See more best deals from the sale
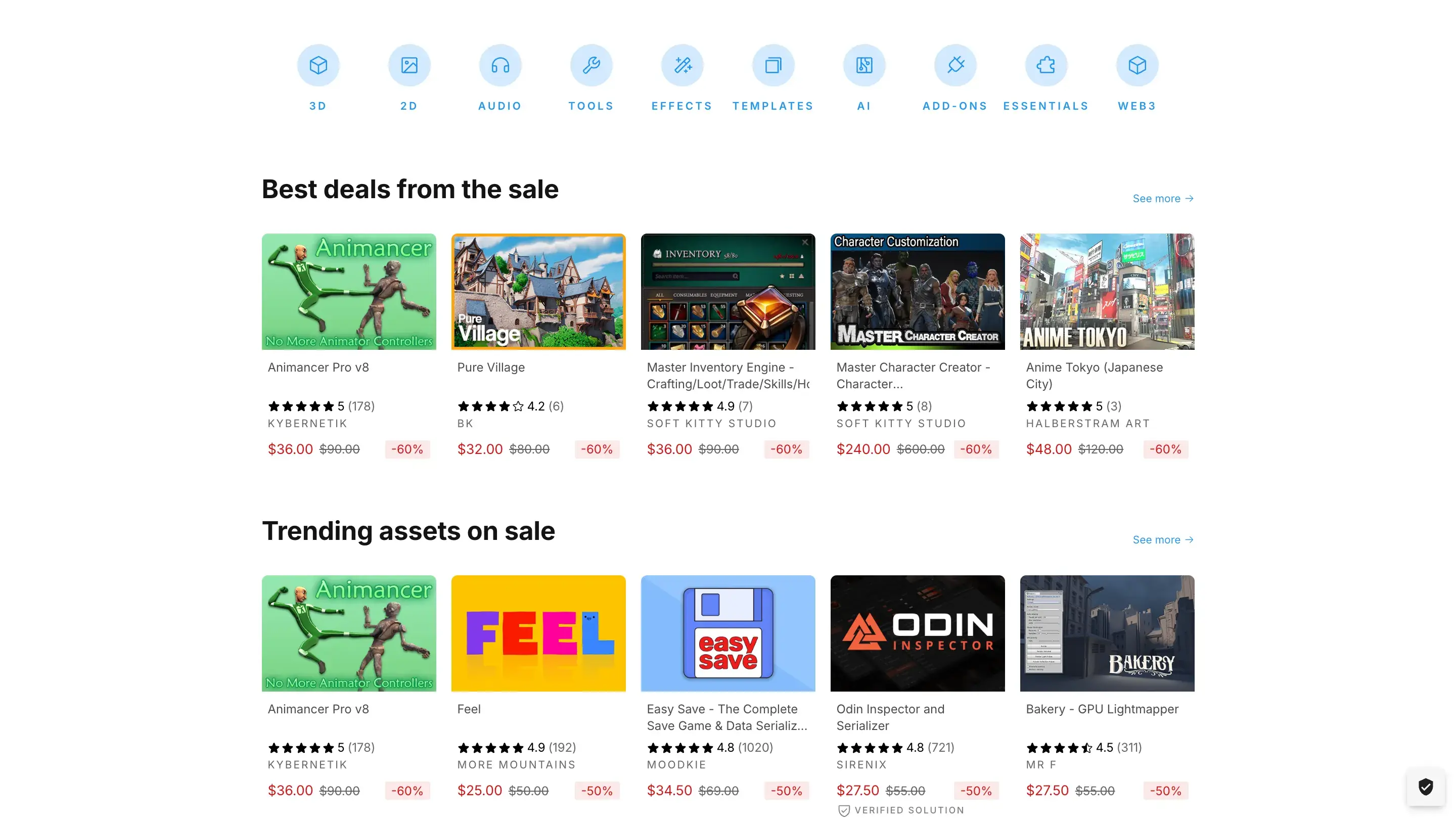This screenshot has height=821, width=1456. click(1163, 198)
